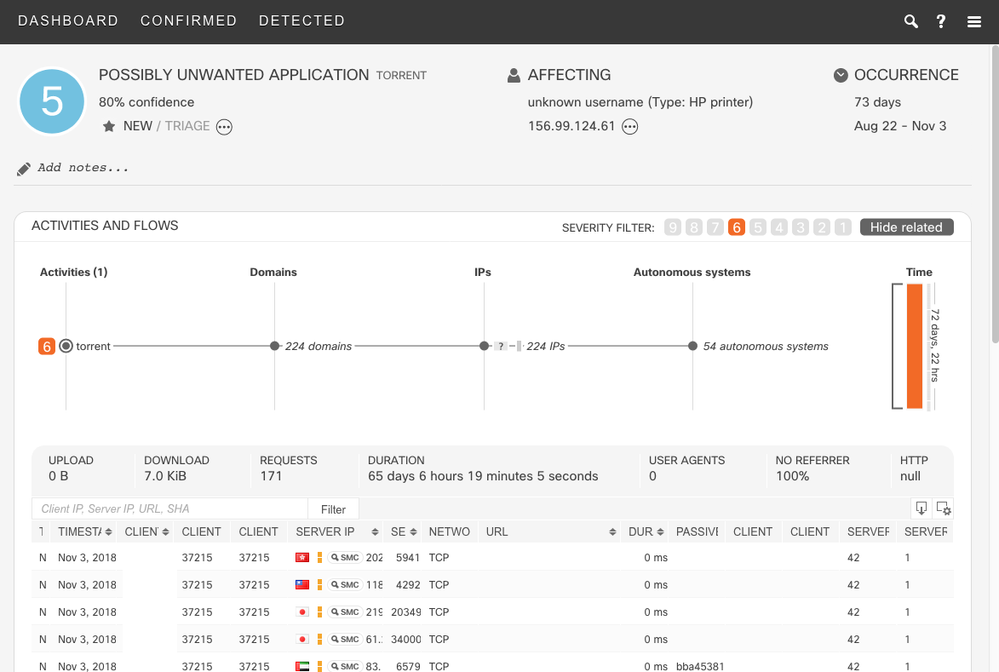Screen dimensions: 999x672
Task: Open the help question mark icon
Action: click(941, 22)
